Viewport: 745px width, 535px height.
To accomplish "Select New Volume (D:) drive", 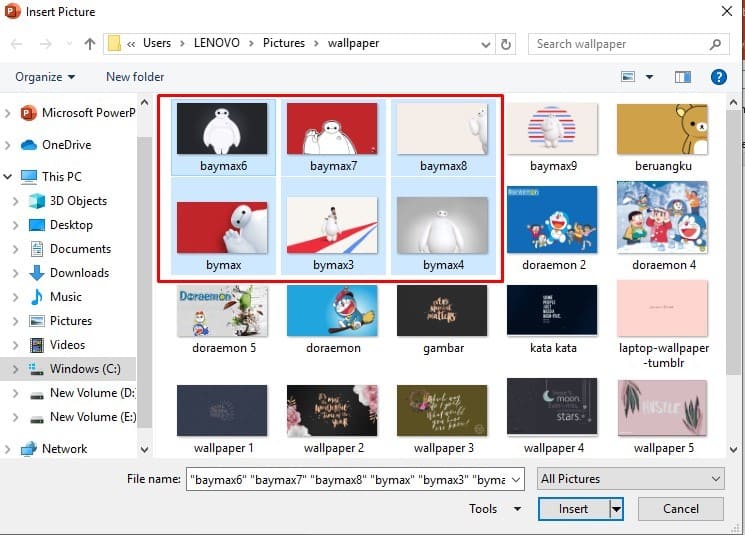I will (x=82, y=393).
